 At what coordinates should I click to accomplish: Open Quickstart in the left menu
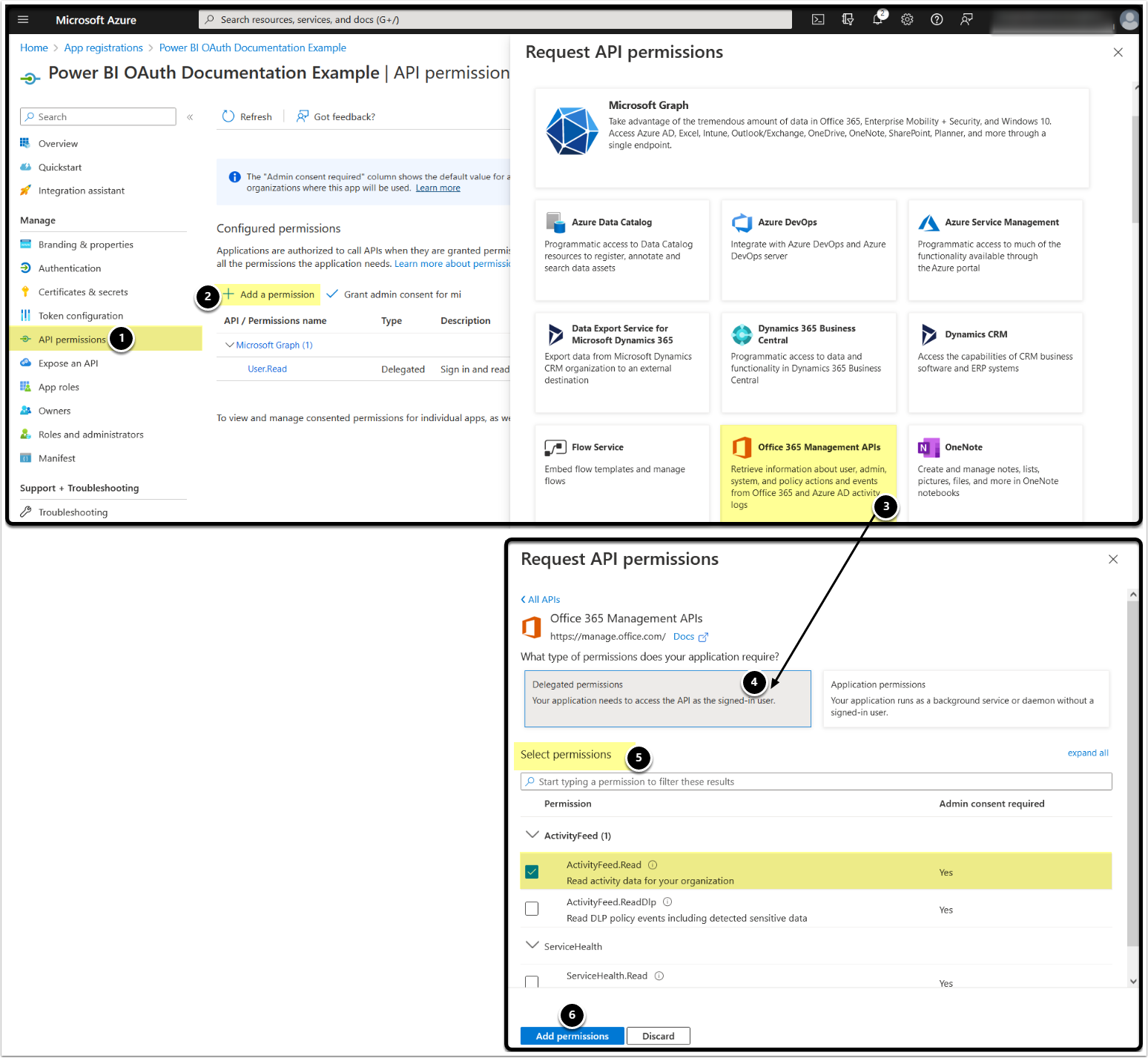60,168
